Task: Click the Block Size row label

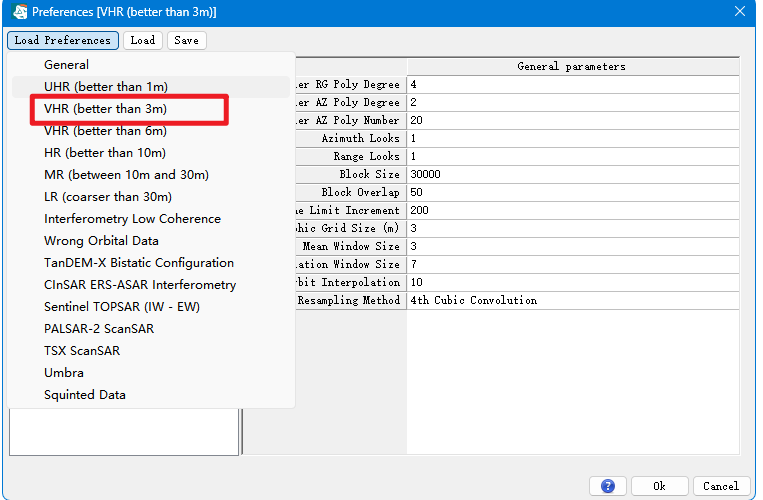Action: [x=351, y=174]
